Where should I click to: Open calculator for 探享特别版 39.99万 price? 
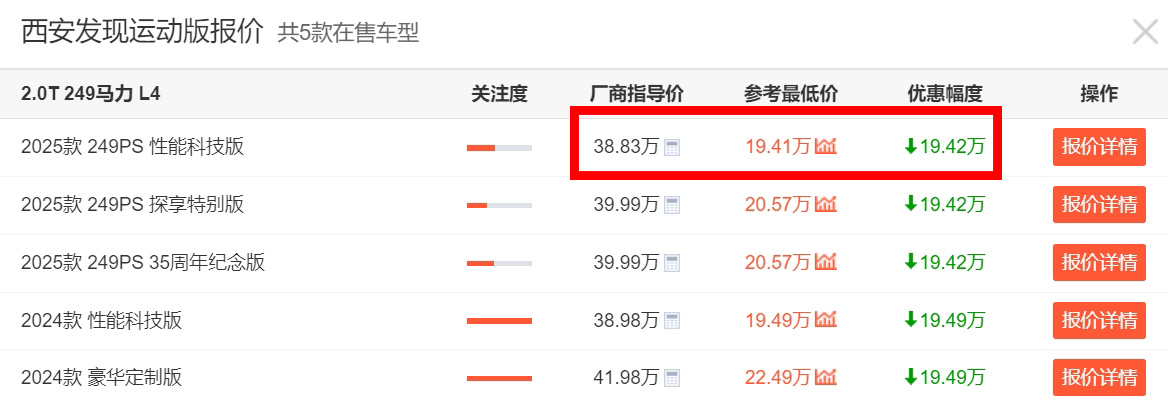pyautogui.click(x=672, y=205)
